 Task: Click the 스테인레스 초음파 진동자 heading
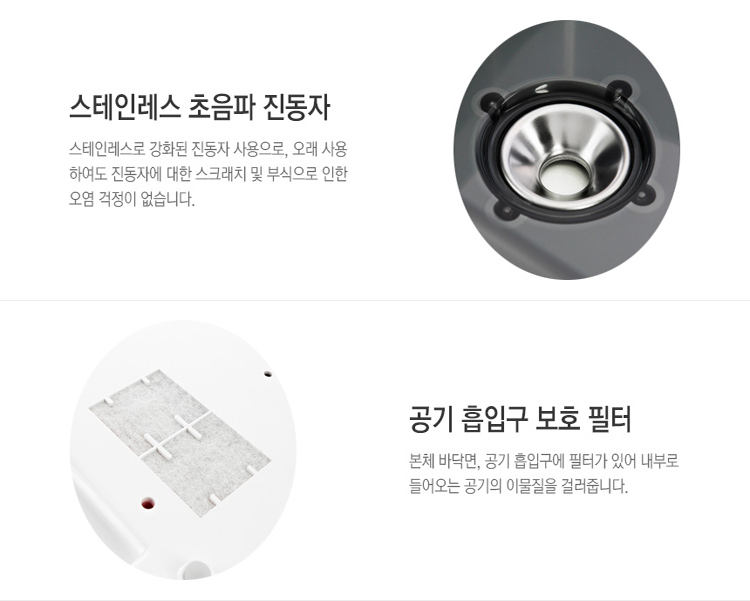click(x=199, y=108)
